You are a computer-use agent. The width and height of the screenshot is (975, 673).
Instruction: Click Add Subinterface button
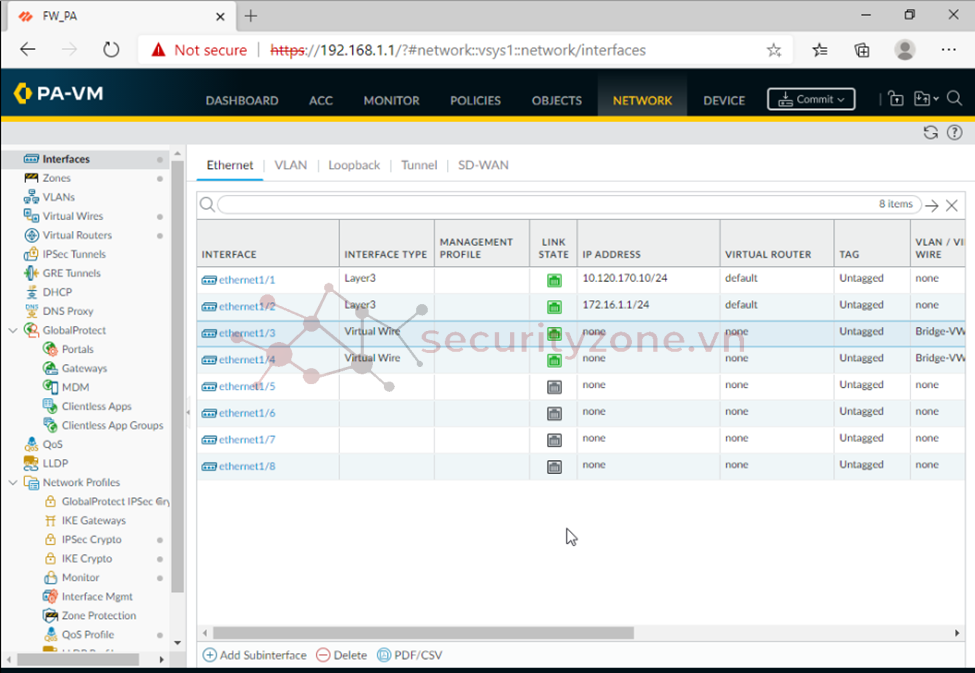tap(255, 655)
